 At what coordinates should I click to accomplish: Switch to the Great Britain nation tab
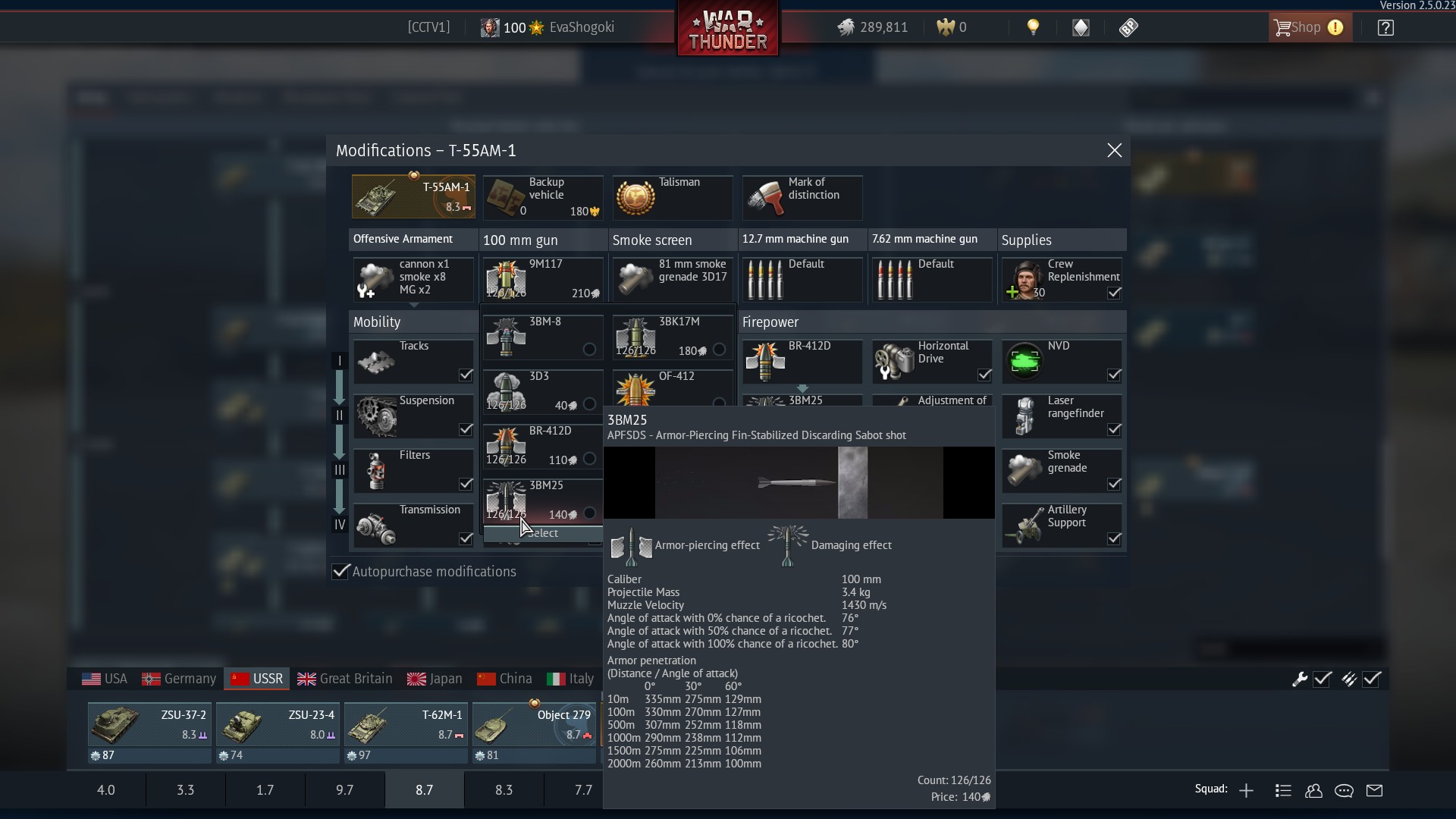tap(345, 679)
